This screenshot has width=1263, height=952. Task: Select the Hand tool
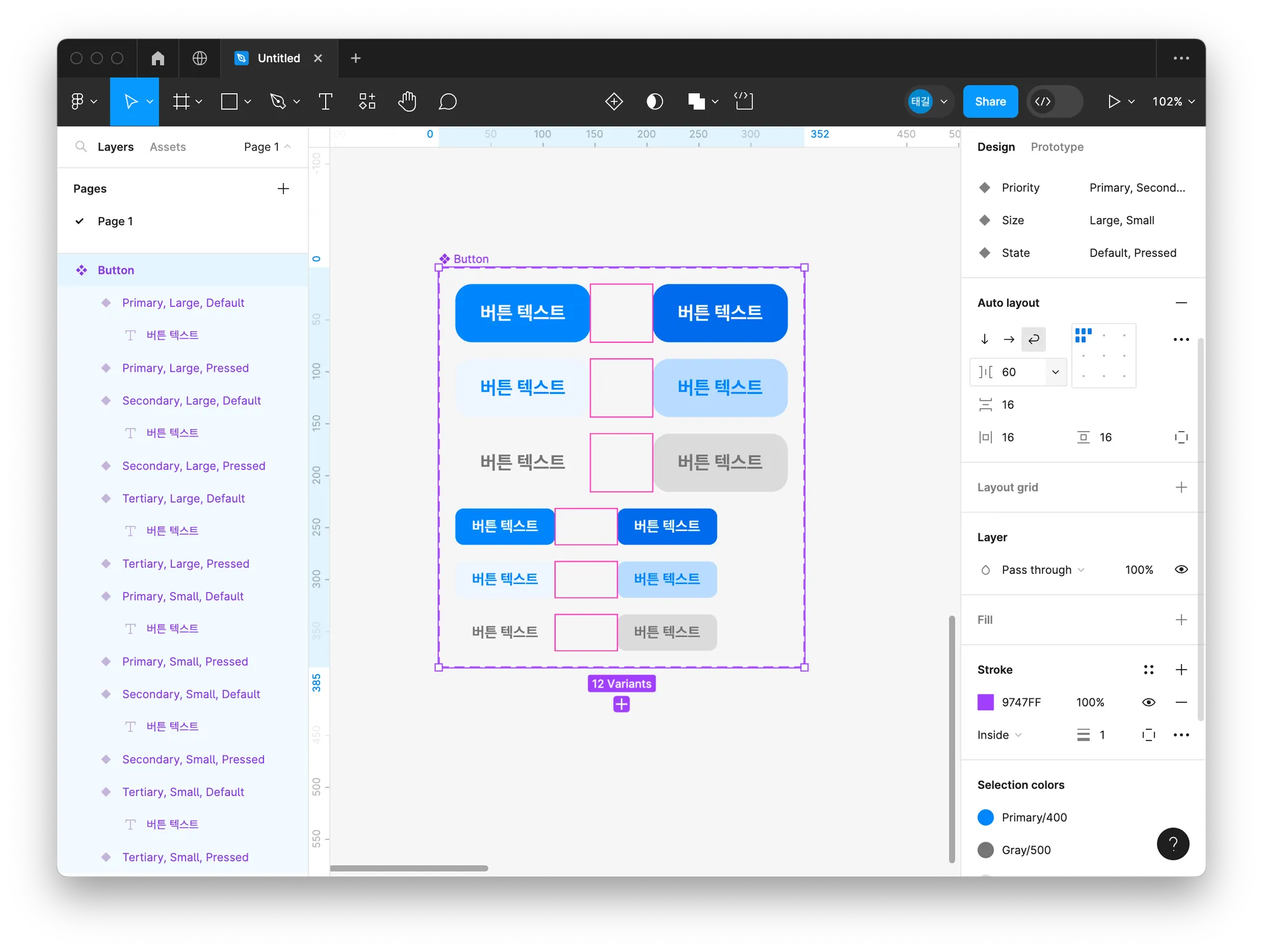(407, 102)
